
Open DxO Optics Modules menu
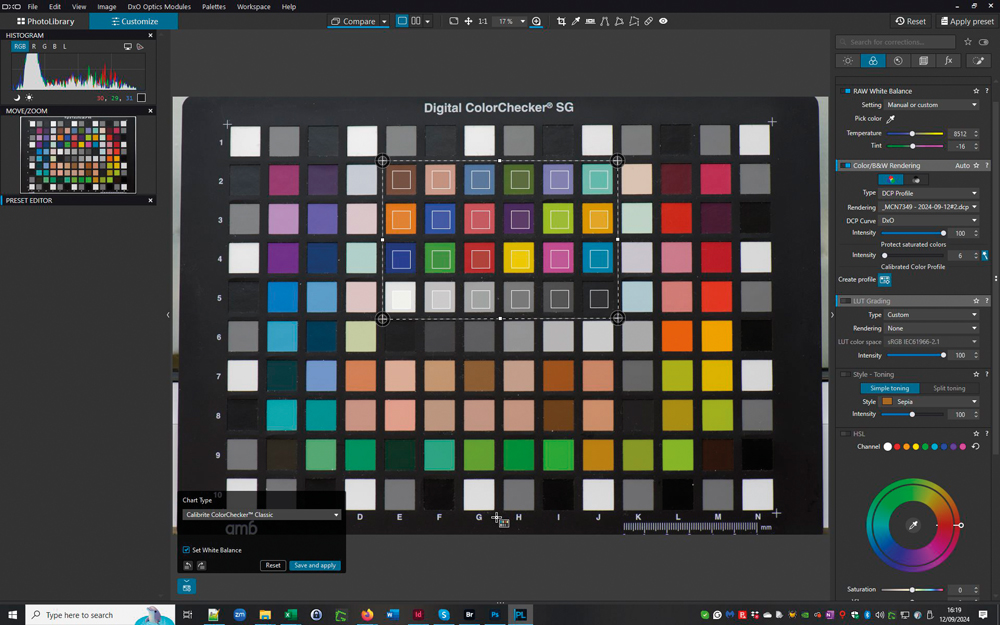pos(159,6)
